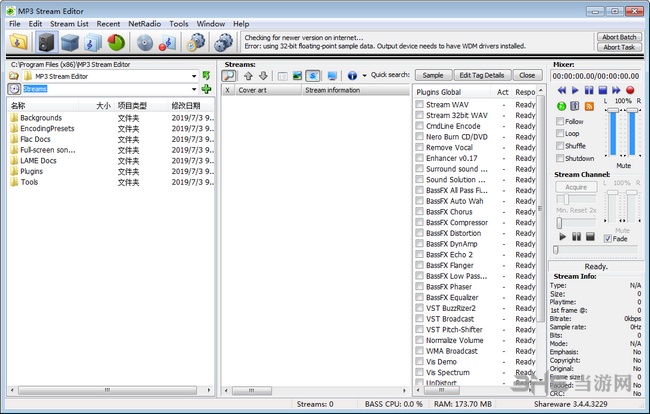Viewport: 650px width, 414px height.
Task: Click the music folder open icon in main toolbar
Action: pos(19,42)
